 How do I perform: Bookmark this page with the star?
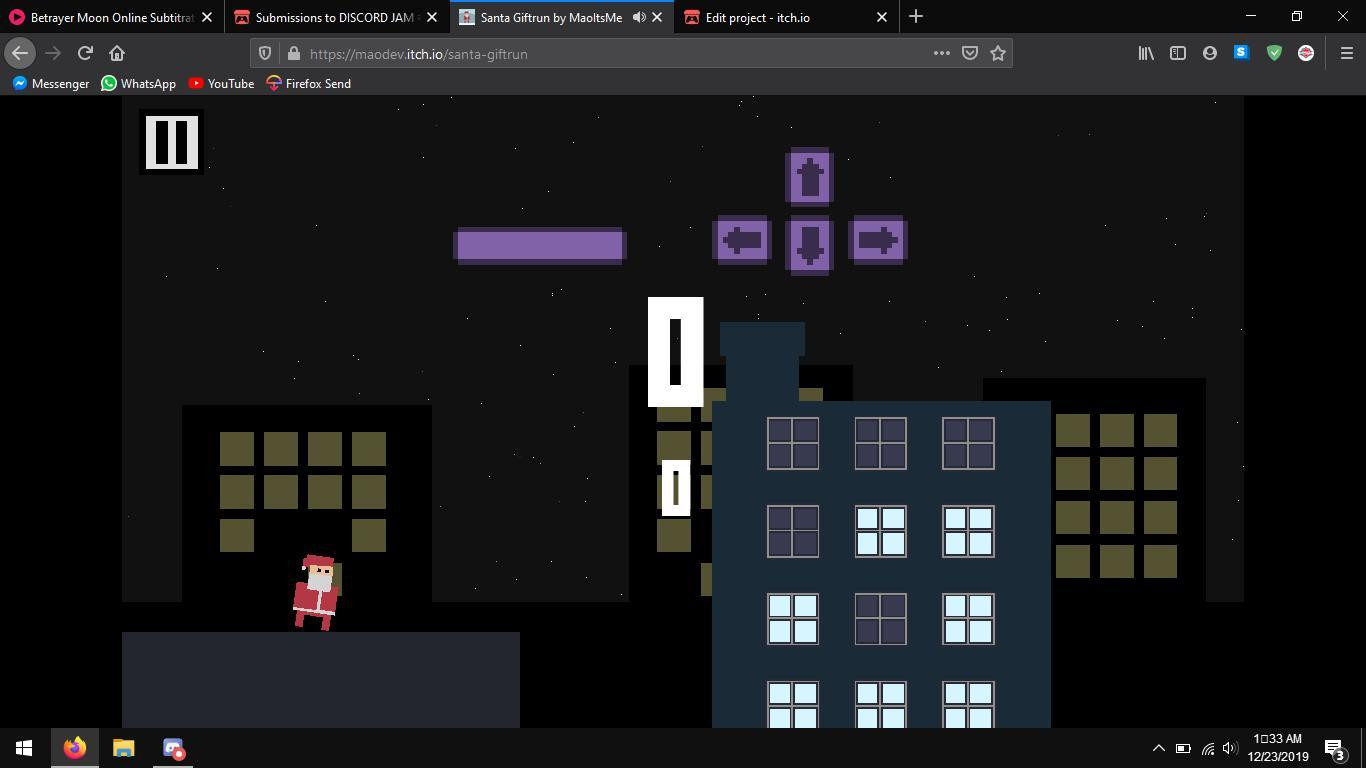(x=997, y=53)
